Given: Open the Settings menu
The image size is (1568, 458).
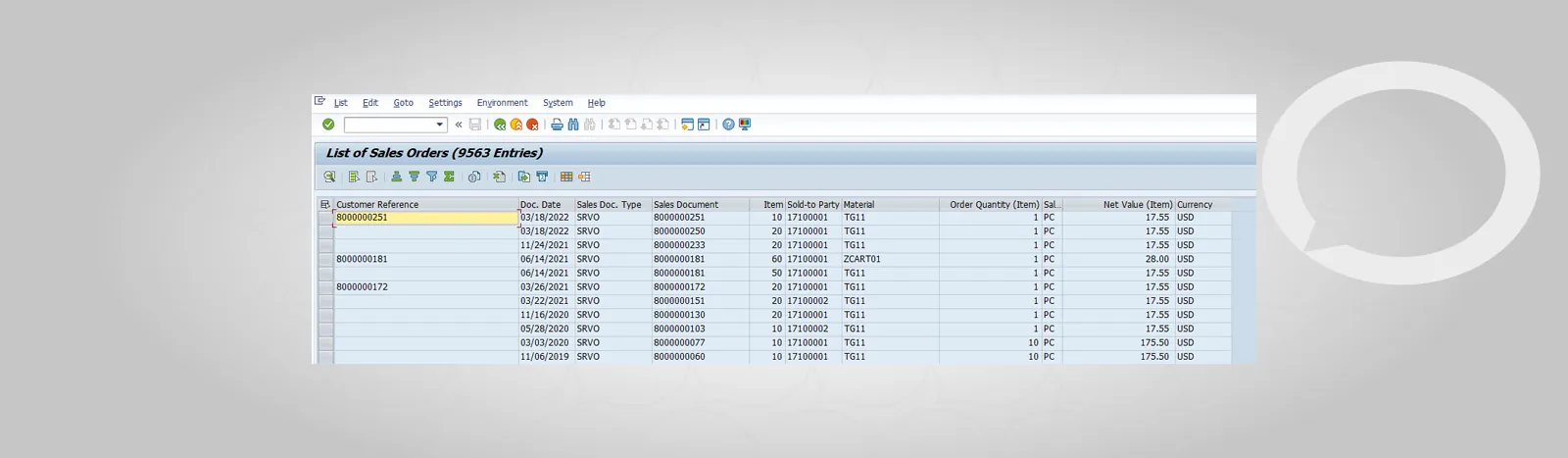Looking at the screenshot, I should 445,103.
